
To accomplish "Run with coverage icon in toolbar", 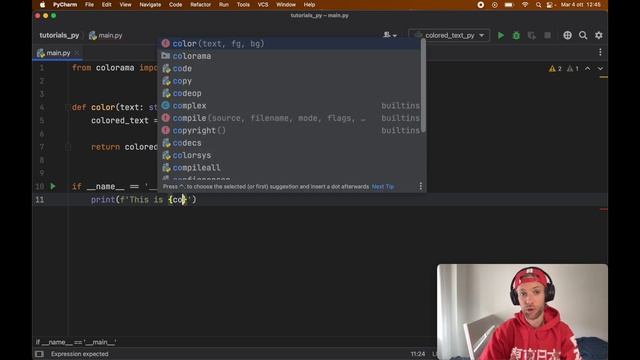I will (531, 36).
